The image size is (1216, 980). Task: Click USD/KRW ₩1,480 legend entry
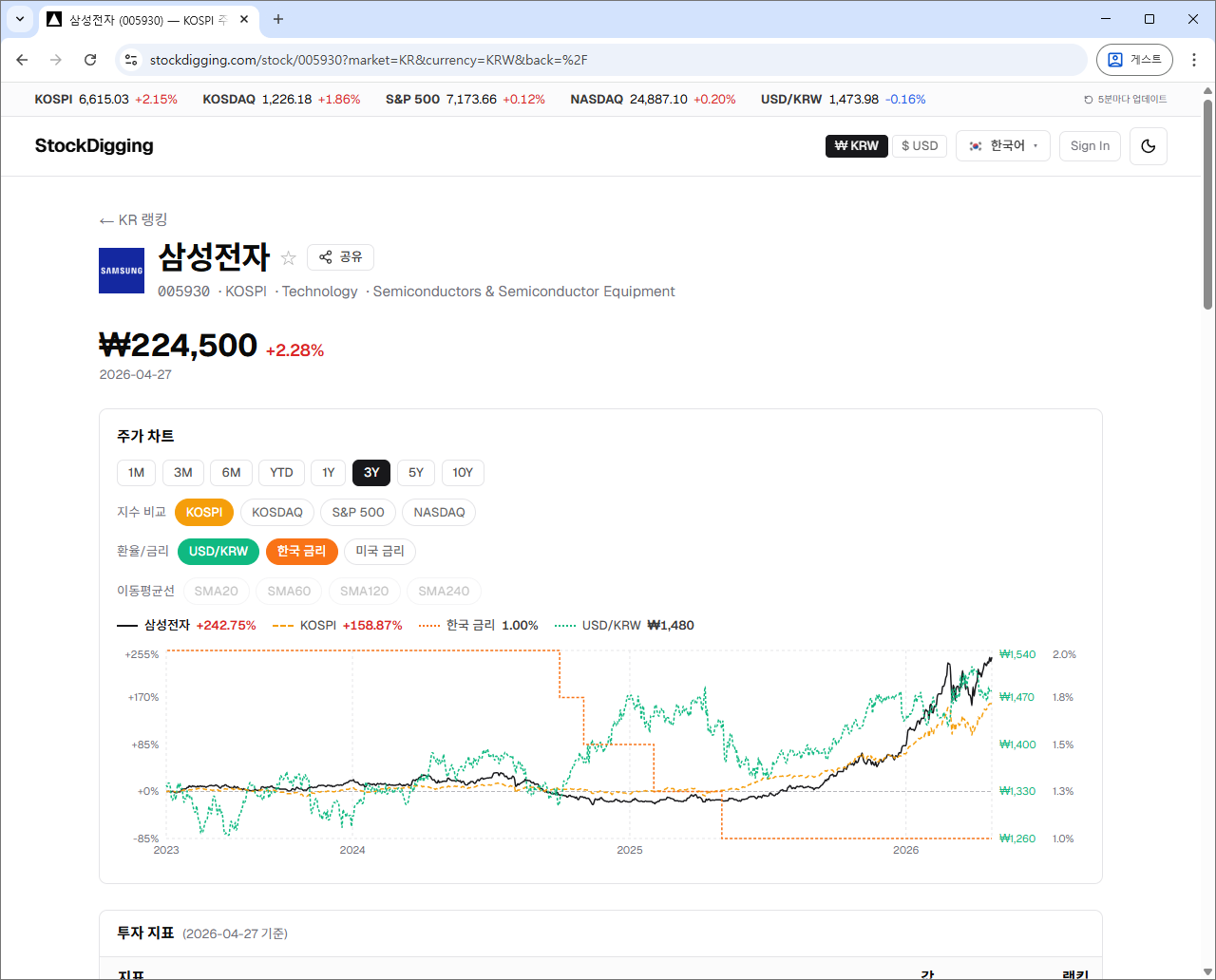click(x=624, y=626)
